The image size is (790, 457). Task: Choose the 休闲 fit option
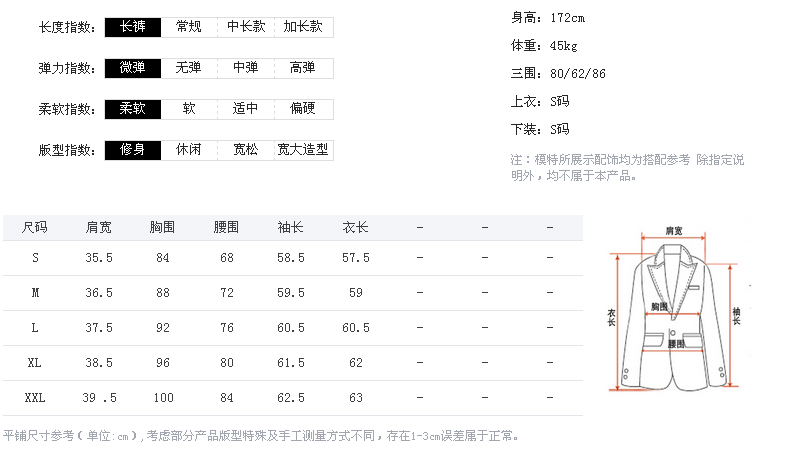click(189, 150)
